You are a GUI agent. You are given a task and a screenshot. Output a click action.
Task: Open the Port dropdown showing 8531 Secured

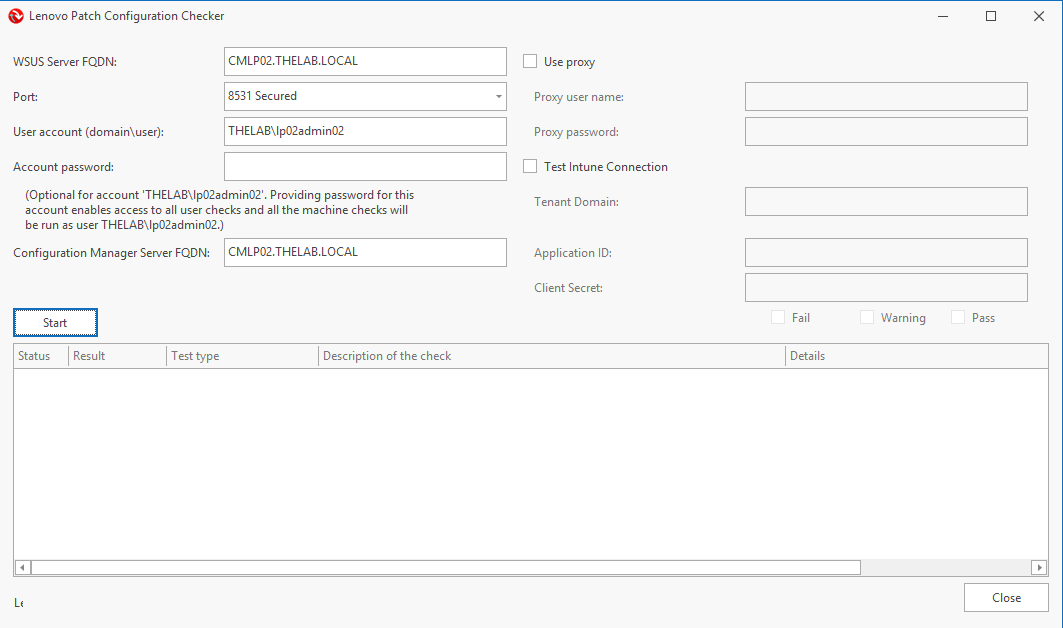[365, 96]
